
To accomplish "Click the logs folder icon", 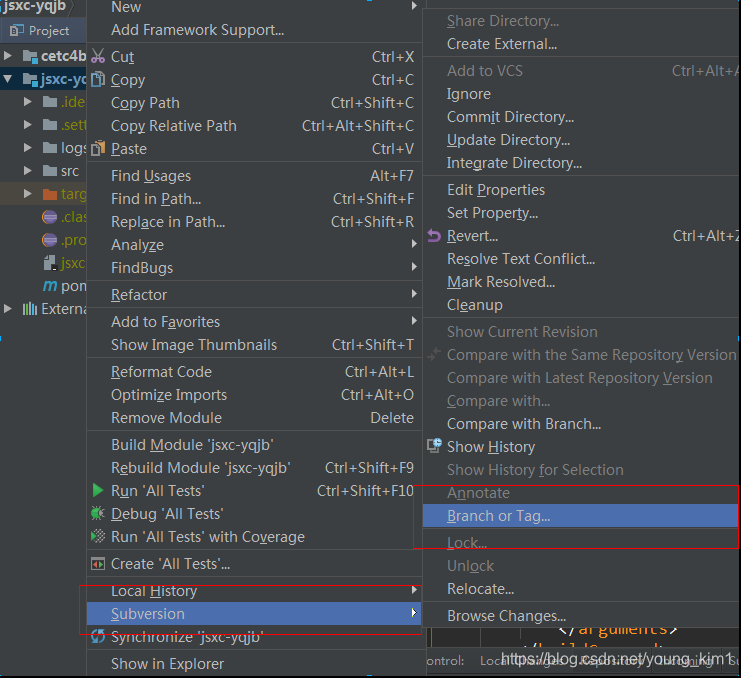I will coord(50,148).
